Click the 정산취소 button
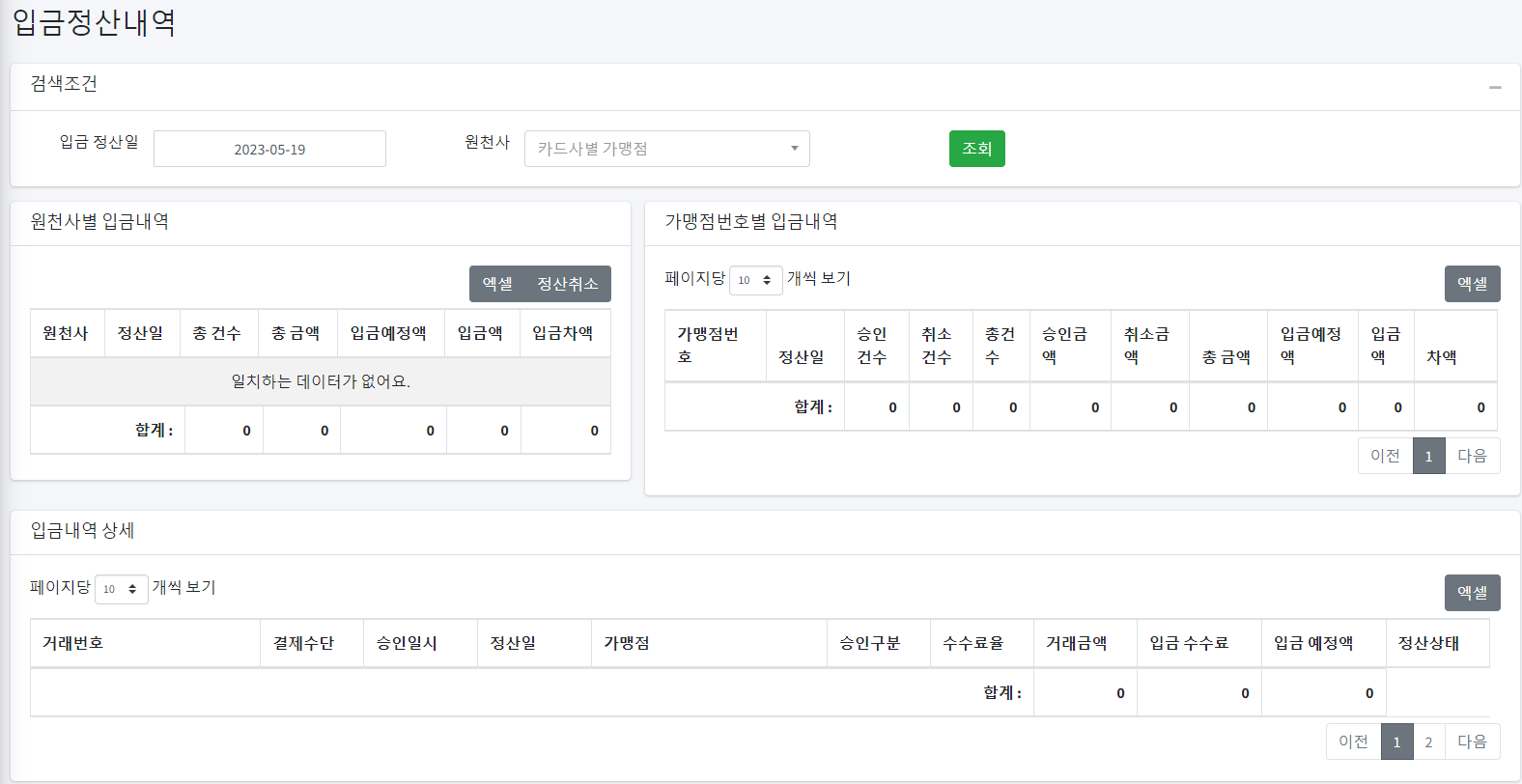This screenshot has width=1522, height=784. (568, 284)
